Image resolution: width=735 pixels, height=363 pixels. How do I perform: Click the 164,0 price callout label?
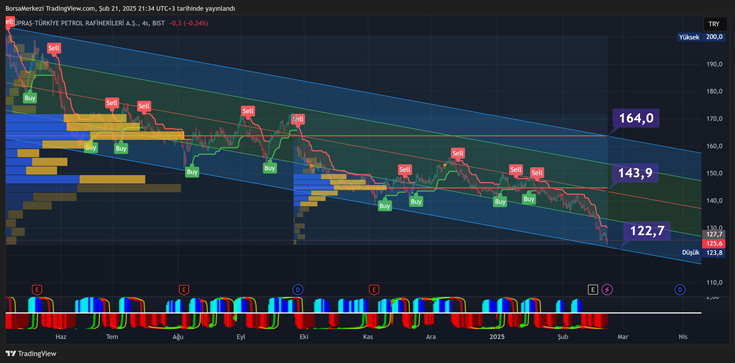tap(636, 118)
